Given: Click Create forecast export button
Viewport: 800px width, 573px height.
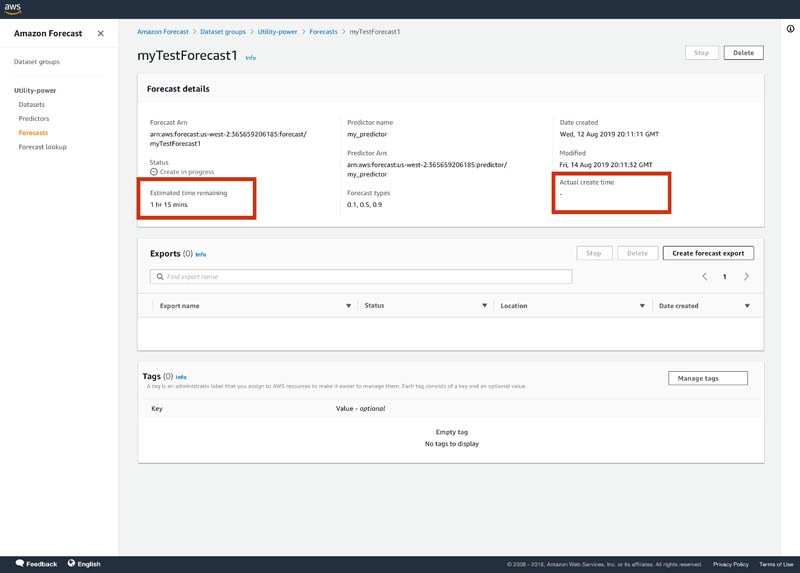Looking at the screenshot, I should point(708,253).
